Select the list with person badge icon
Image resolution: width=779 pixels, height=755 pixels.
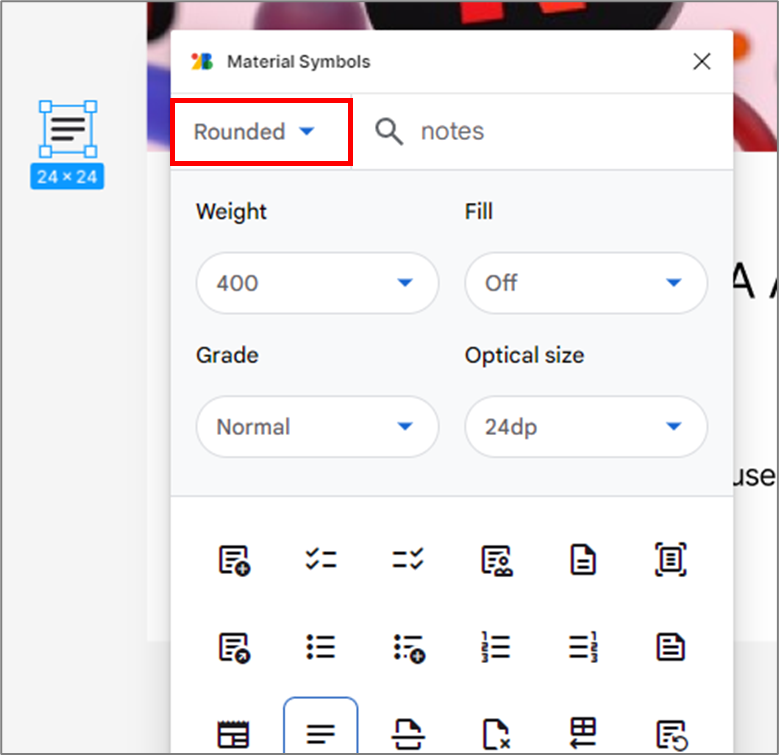[x=496, y=560]
